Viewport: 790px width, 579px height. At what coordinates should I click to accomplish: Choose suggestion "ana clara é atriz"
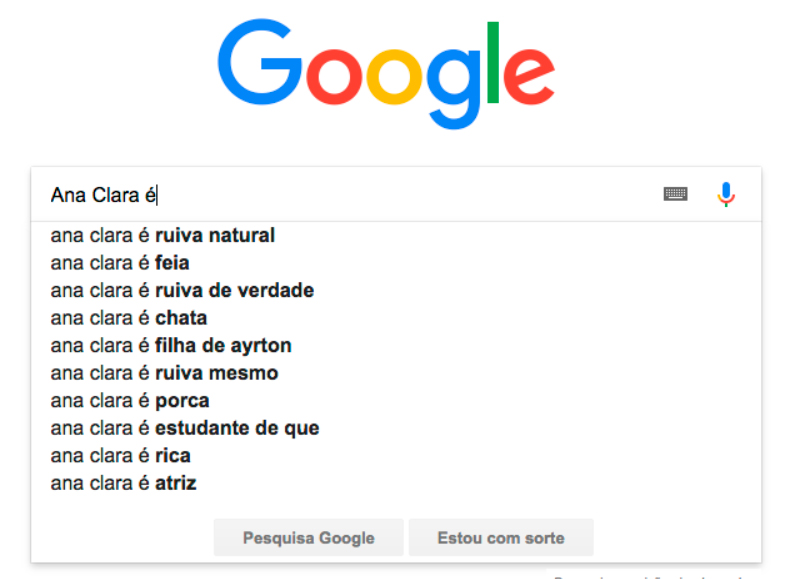tap(396, 484)
